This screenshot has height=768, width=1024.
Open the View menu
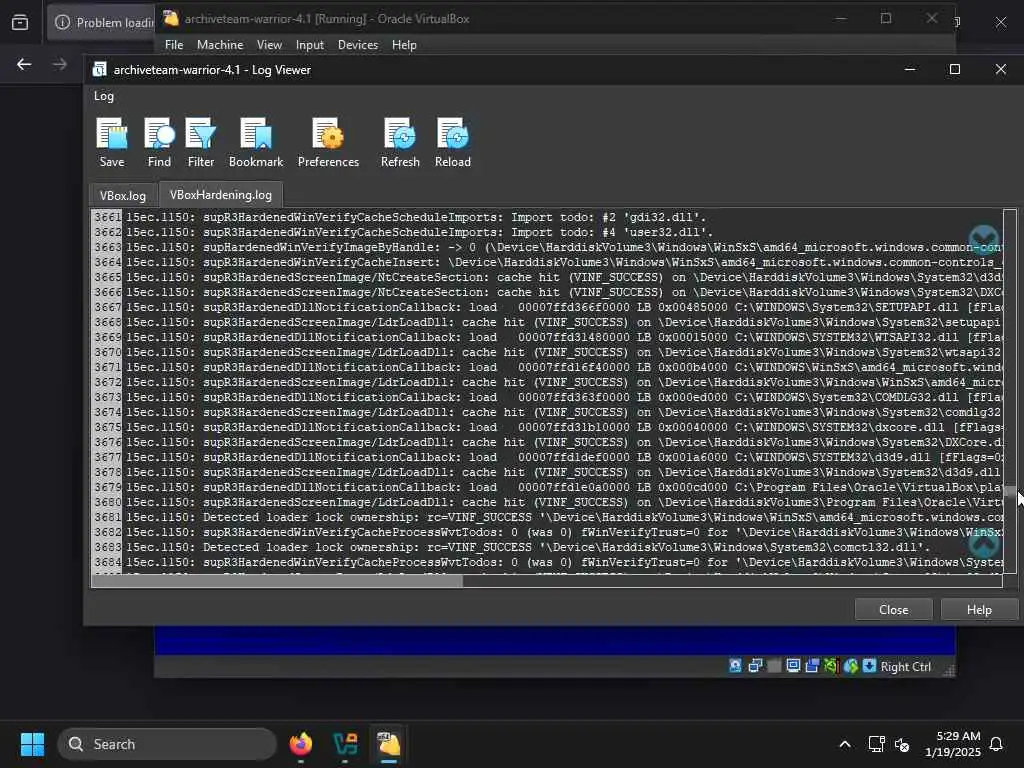click(269, 44)
